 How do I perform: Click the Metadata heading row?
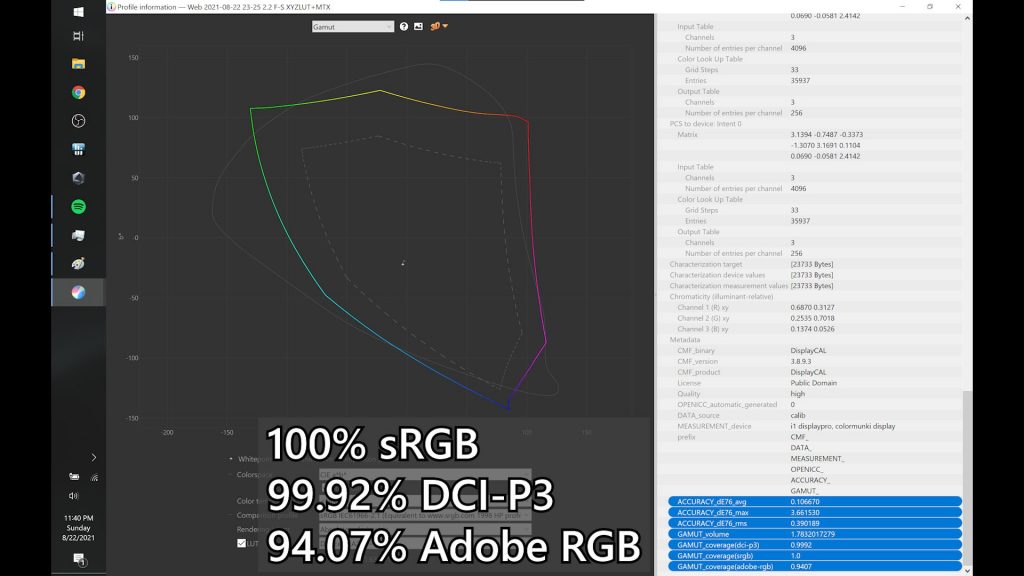[x=810, y=340]
